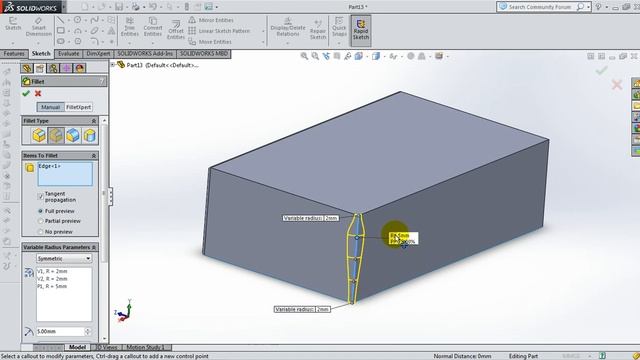This screenshot has height=360, width=640.
Task: Click the upper Variable radius 2mm callout
Action: point(311,218)
